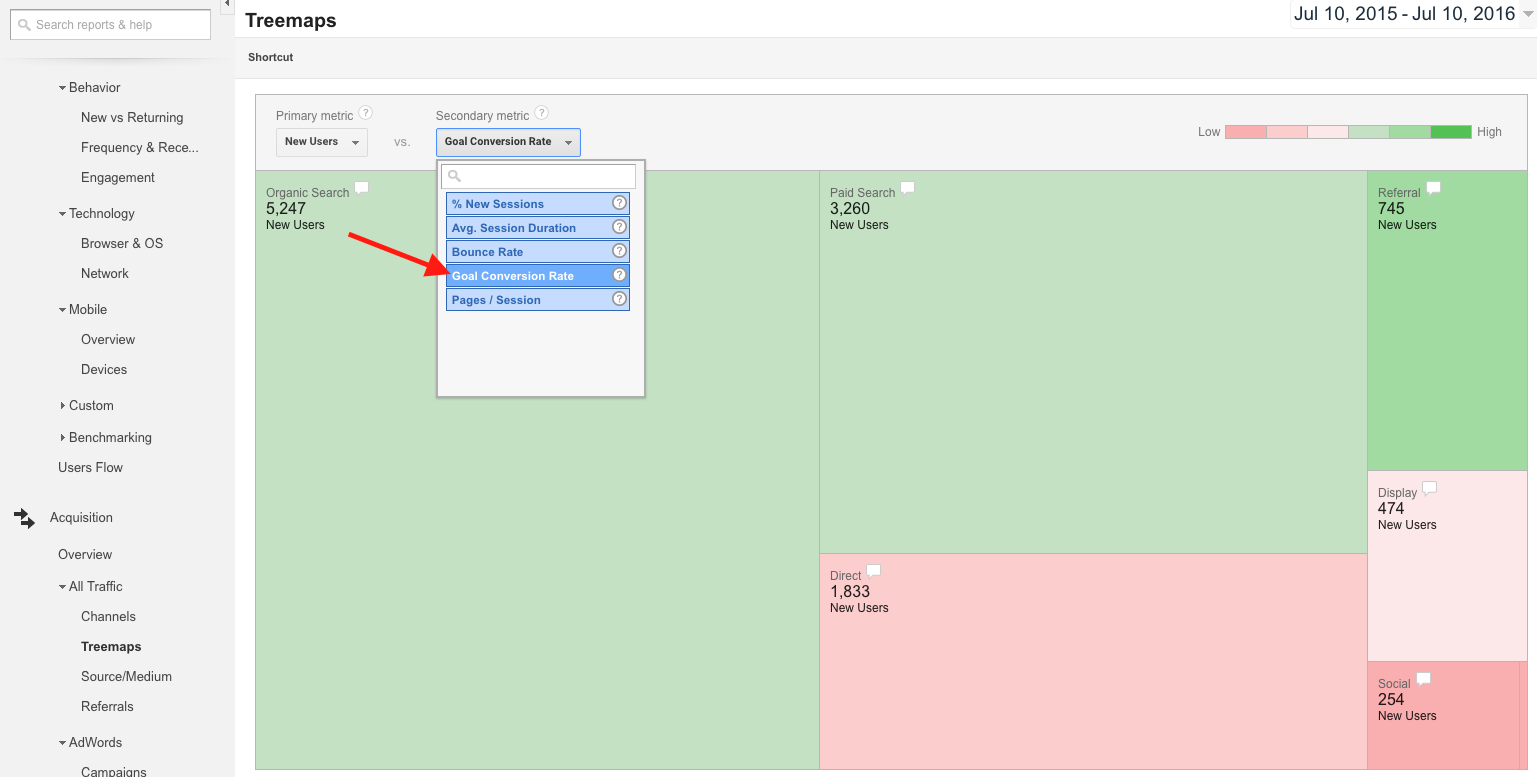Open the New Users primary metric dropdown
Image resolution: width=1537 pixels, height=777 pixels.
click(321, 142)
